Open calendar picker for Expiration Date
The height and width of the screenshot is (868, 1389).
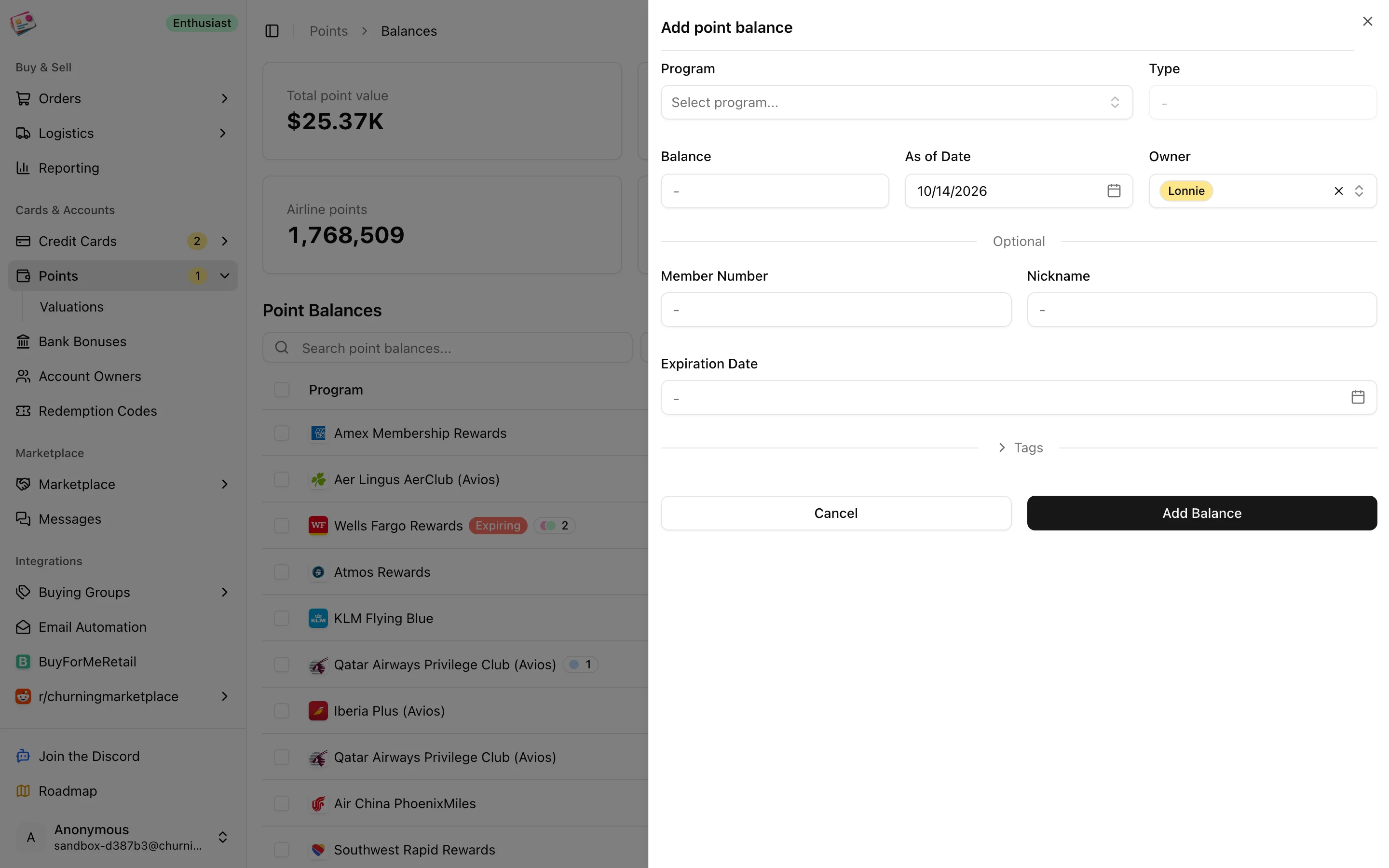pyautogui.click(x=1358, y=397)
